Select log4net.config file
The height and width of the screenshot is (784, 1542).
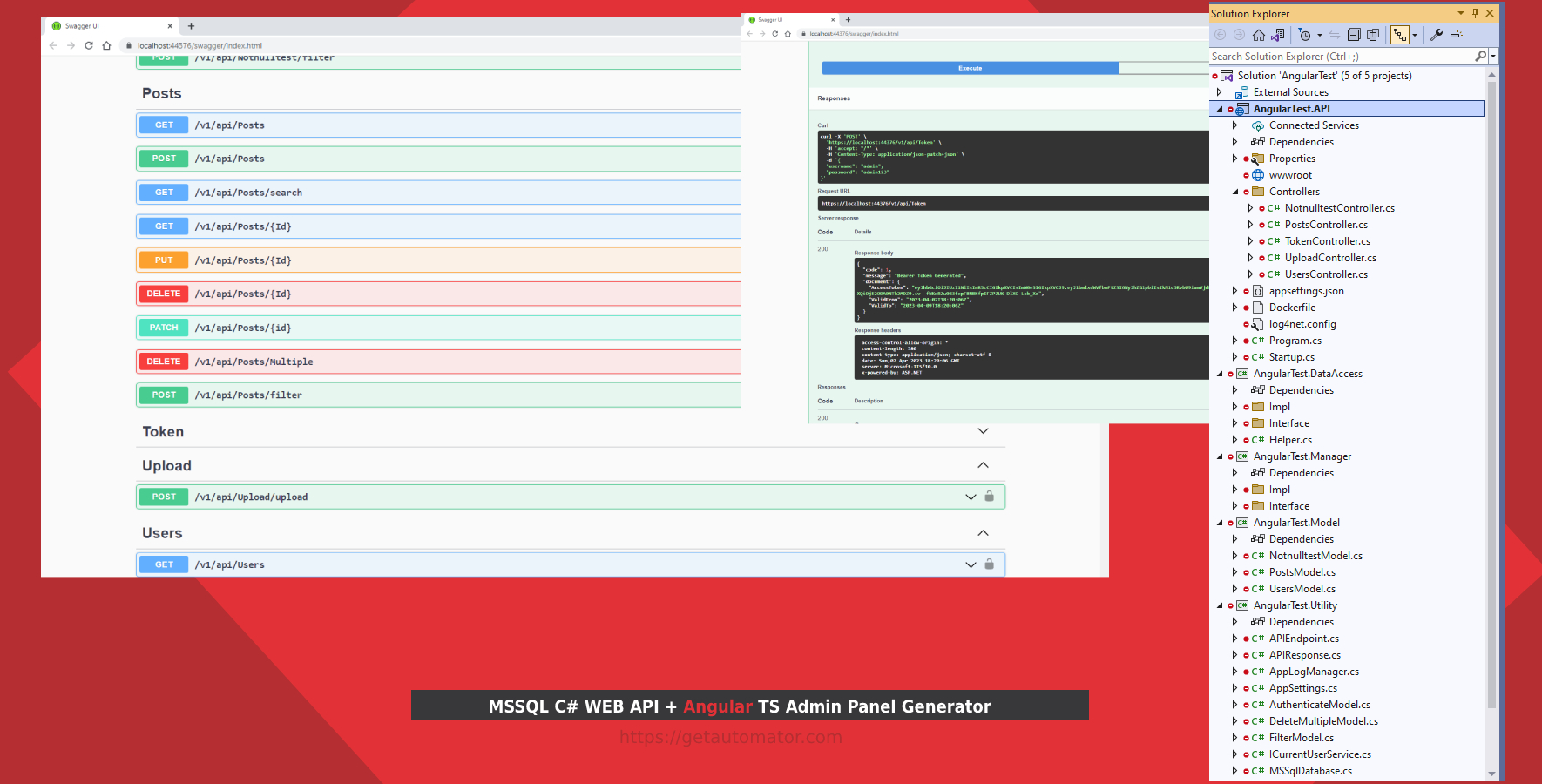[x=1302, y=324]
